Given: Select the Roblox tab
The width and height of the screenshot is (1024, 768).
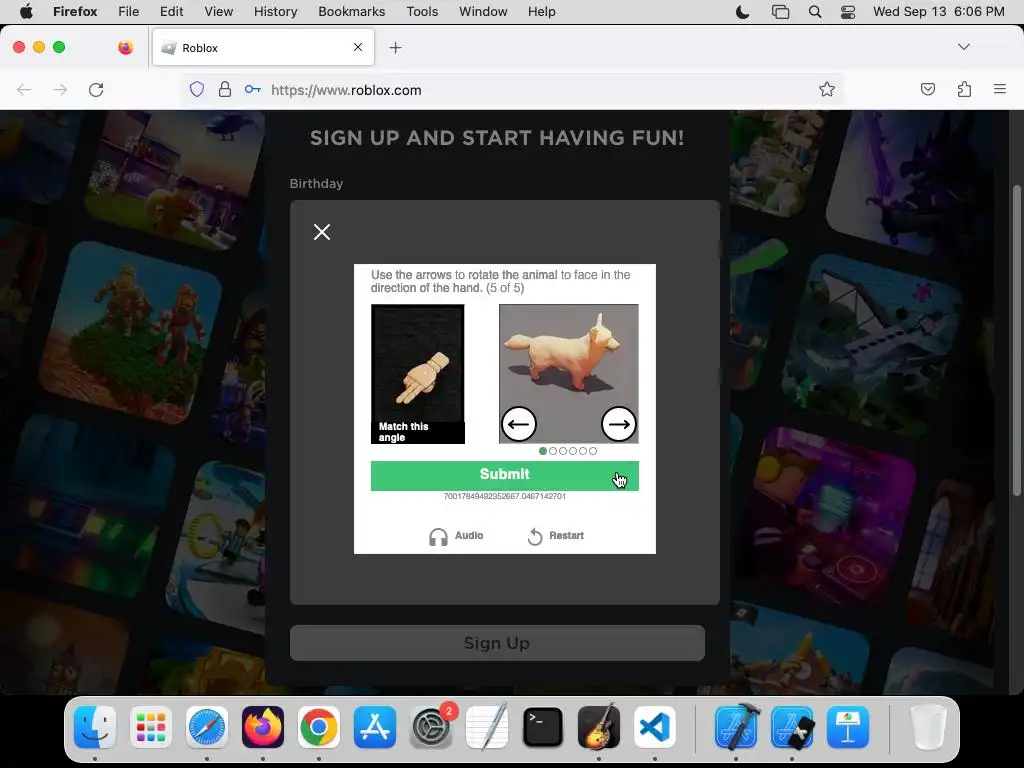Looking at the screenshot, I should pos(263,48).
